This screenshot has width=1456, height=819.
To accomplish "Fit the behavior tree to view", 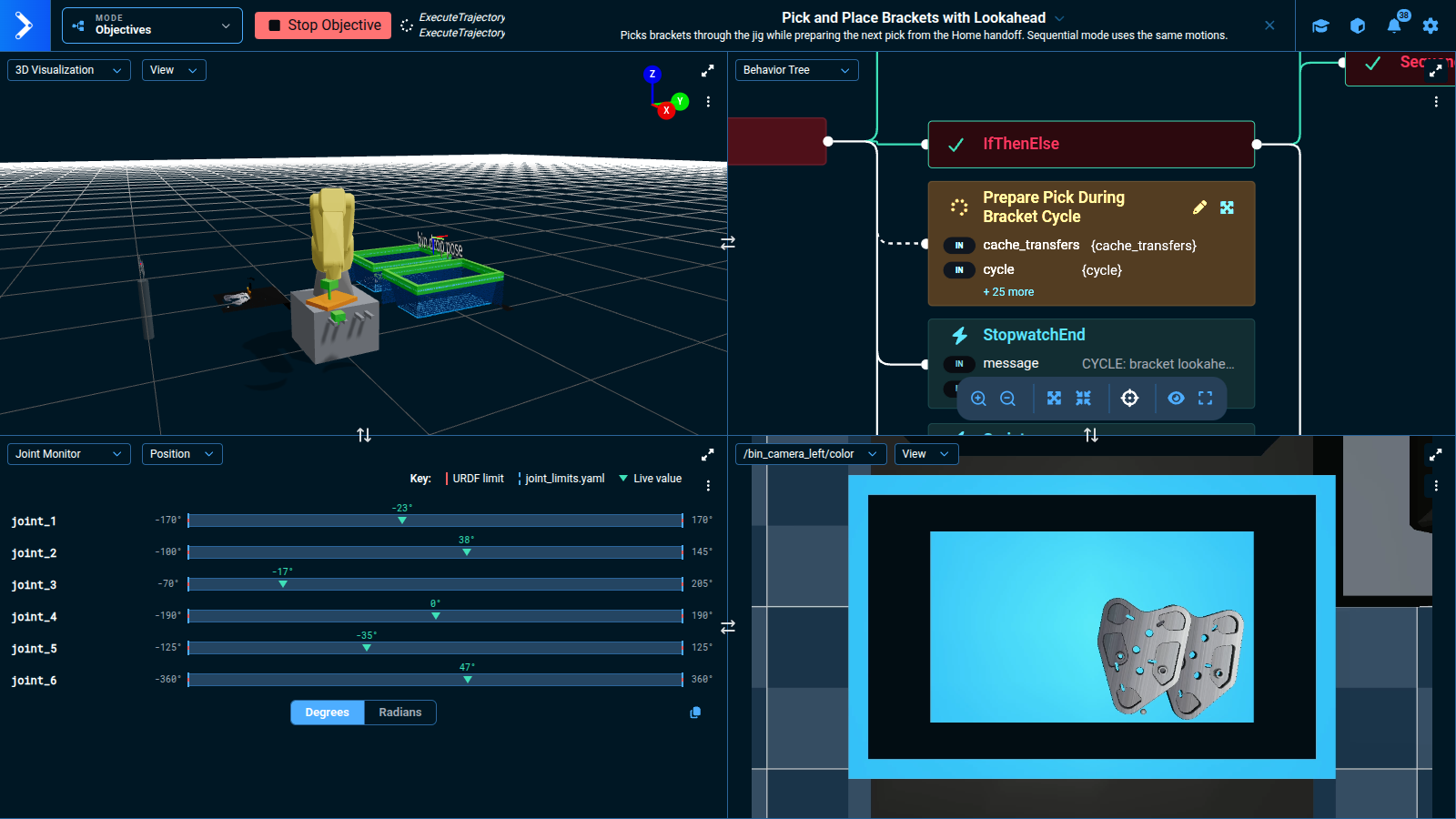I will point(1205,399).
